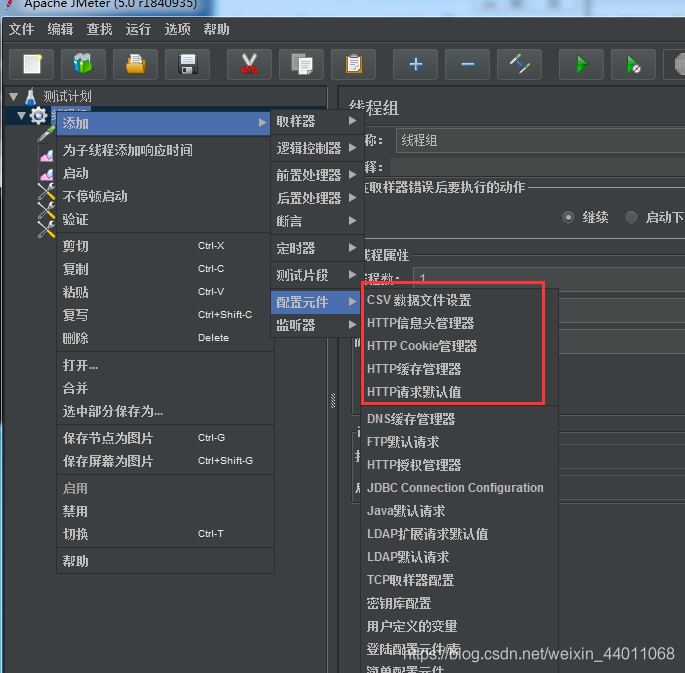The width and height of the screenshot is (685, 673).
Task: Click the Thread Group gear icon
Action: tap(38, 115)
